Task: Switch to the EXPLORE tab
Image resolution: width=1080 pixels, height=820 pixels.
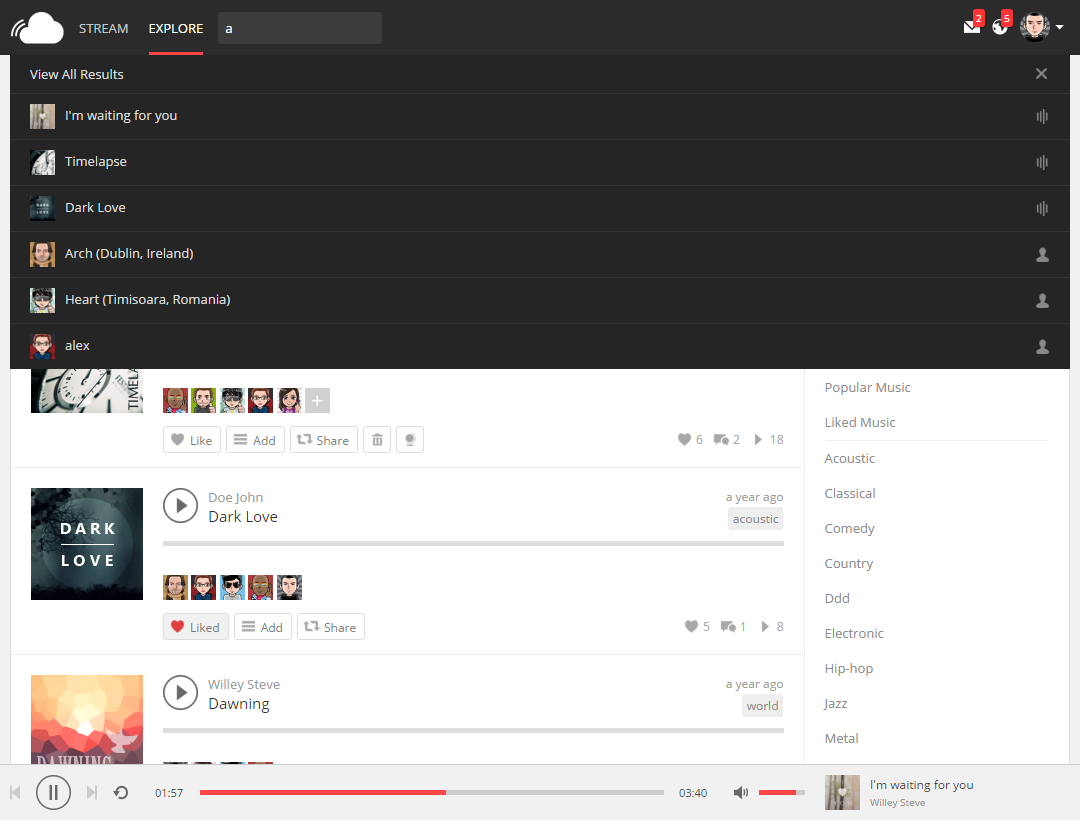Action: (176, 28)
